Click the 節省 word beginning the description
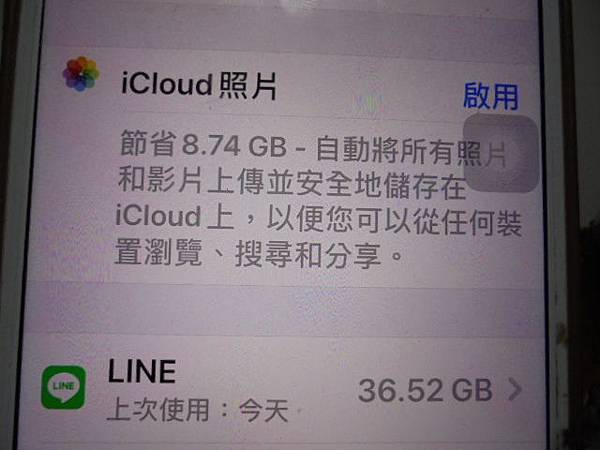600x450 pixels. click(148, 143)
